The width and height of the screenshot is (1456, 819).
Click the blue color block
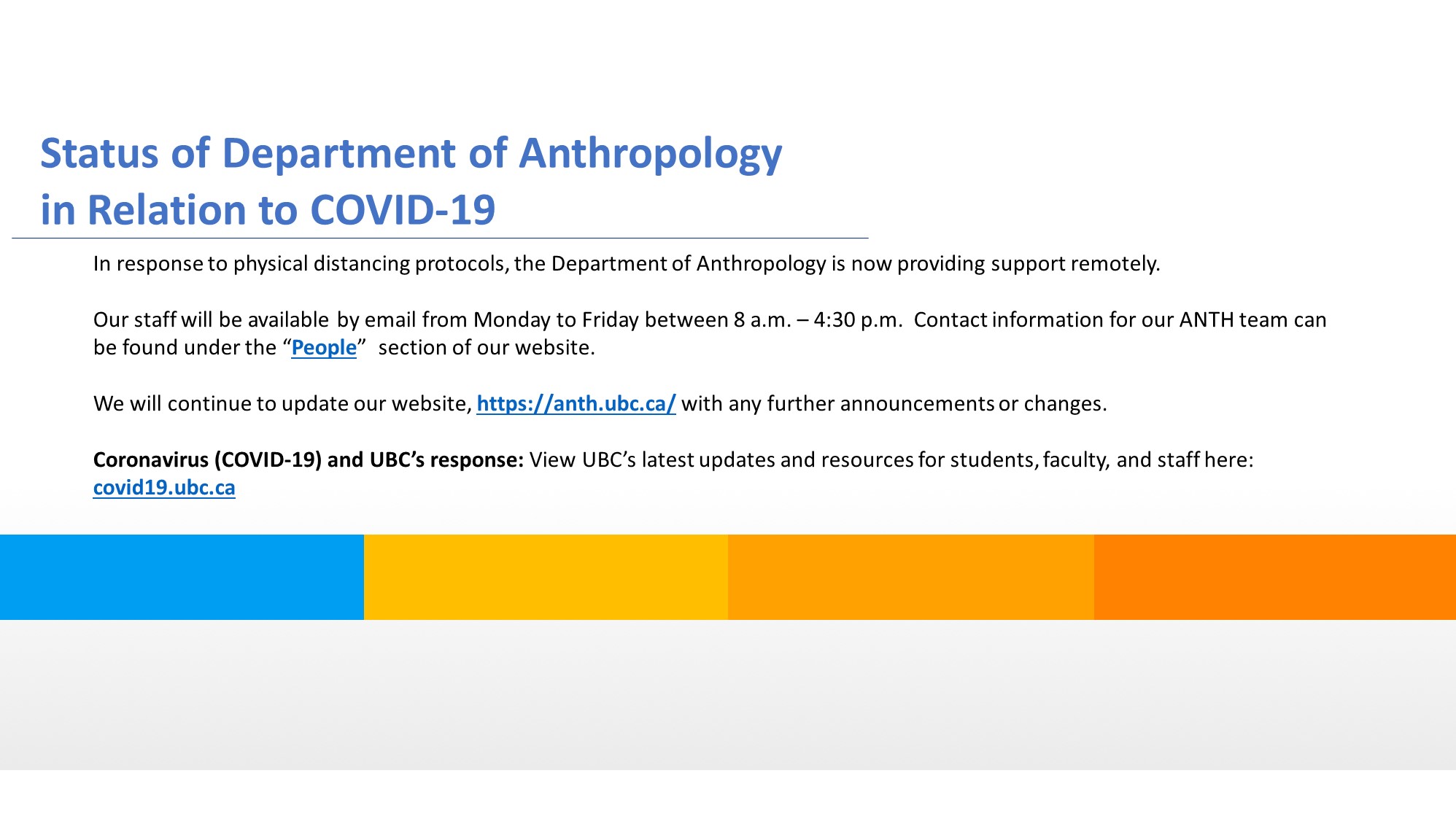click(182, 577)
